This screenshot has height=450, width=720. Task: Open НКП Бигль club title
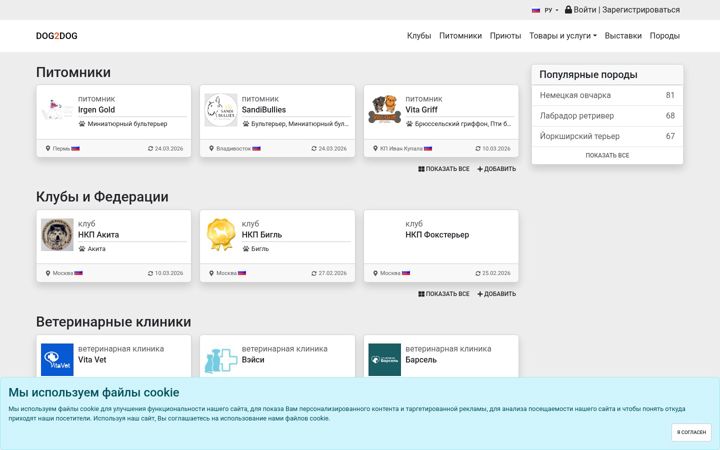pyautogui.click(x=262, y=235)
